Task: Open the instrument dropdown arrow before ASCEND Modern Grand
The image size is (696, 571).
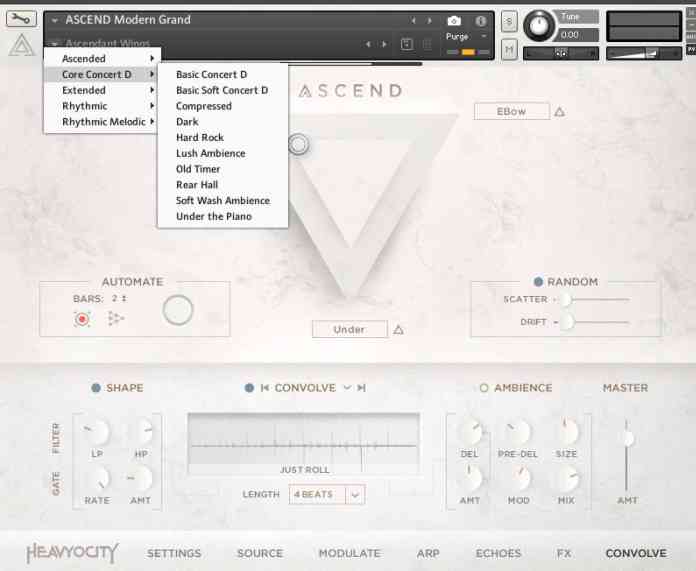Action: point(55,20)
